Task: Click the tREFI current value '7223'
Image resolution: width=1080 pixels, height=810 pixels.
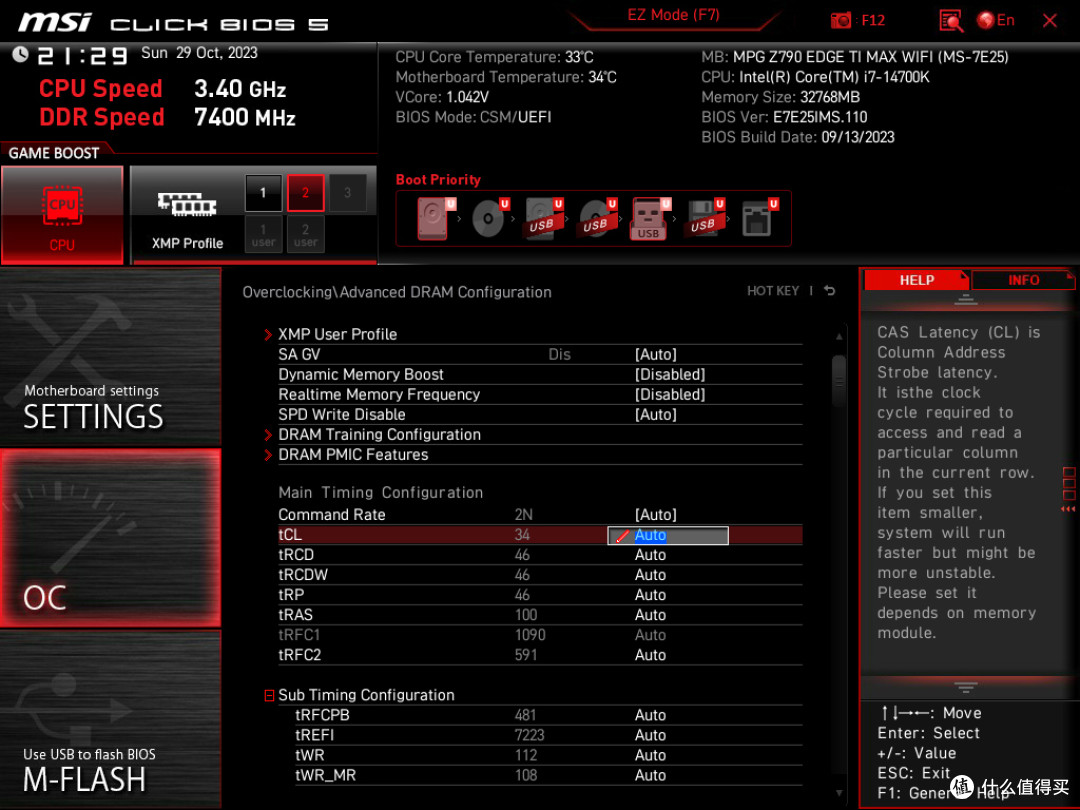Action: [x=529, y=735]
